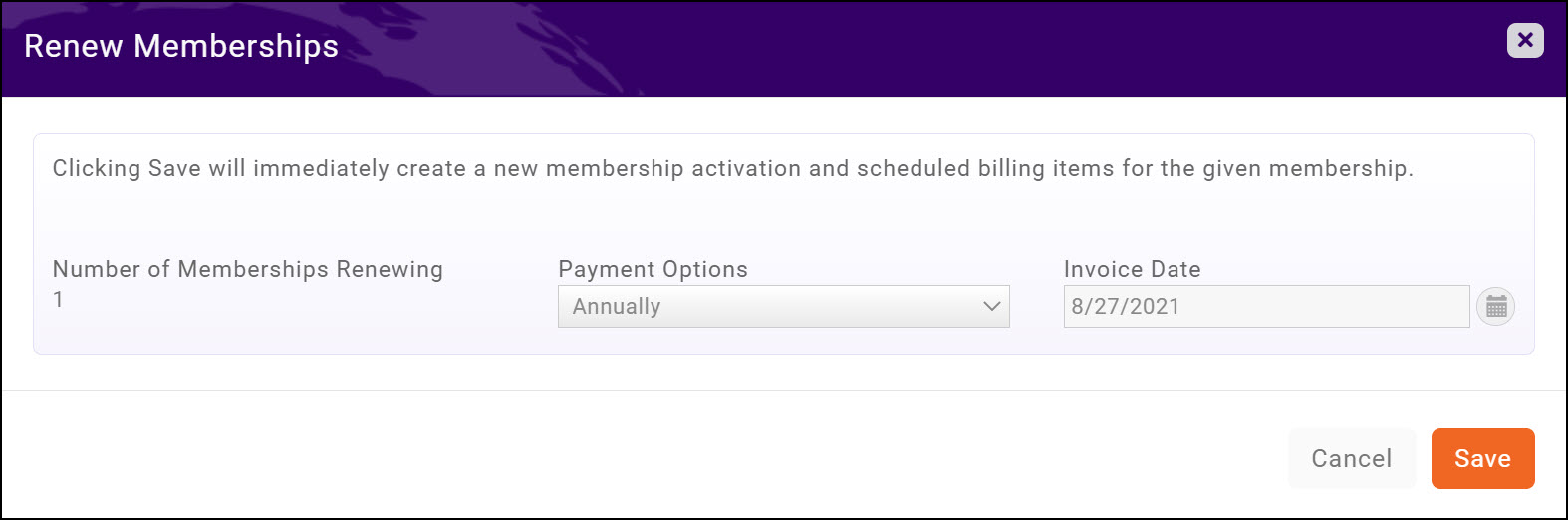
Task: Click the informational message about clicking Save
Action: (732, 168)
